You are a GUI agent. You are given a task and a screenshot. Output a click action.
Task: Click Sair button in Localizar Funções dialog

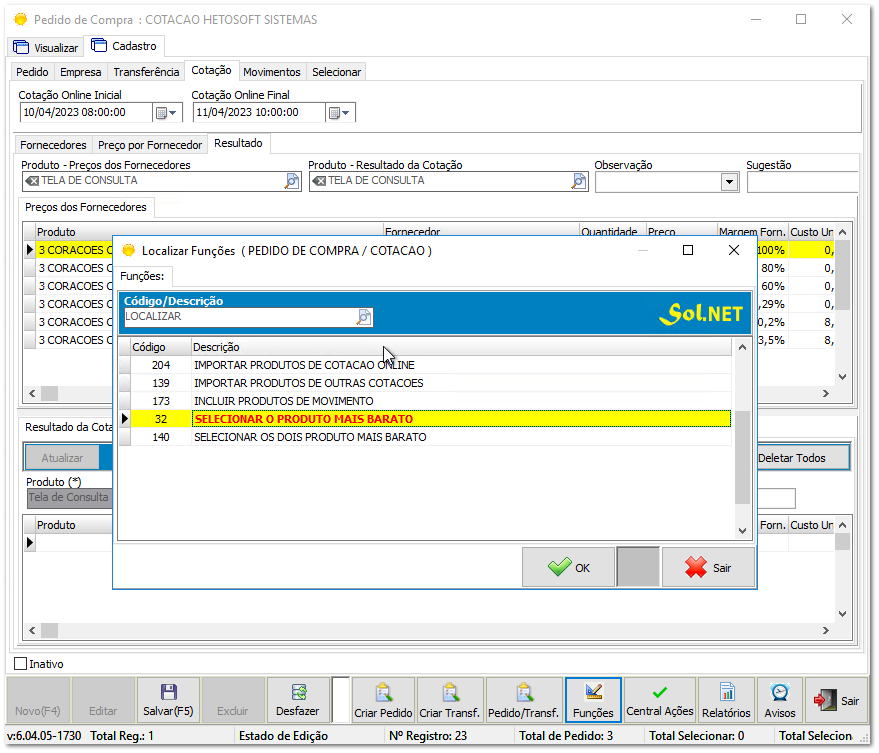(x=708, y=567)
